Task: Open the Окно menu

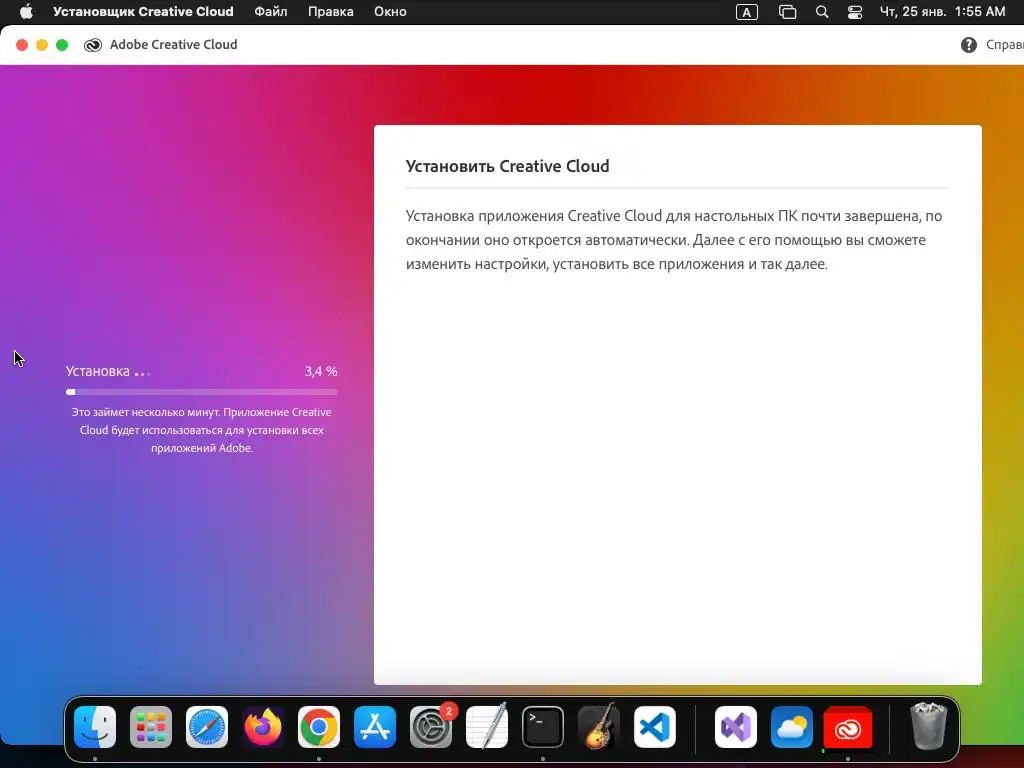Action: pyautogui.click(x=390, y=12)
